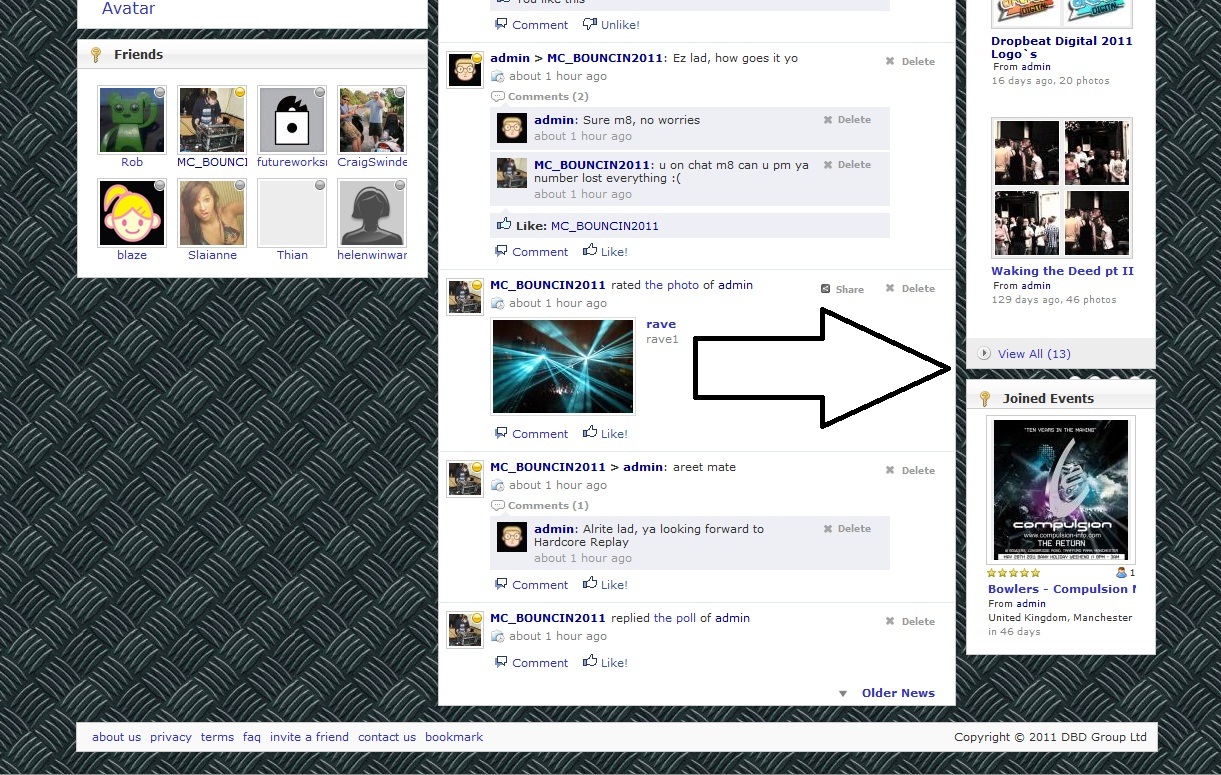Open Compulsion event flyer image
This screenshot has height=775, width=1221.
[1061, 490]
